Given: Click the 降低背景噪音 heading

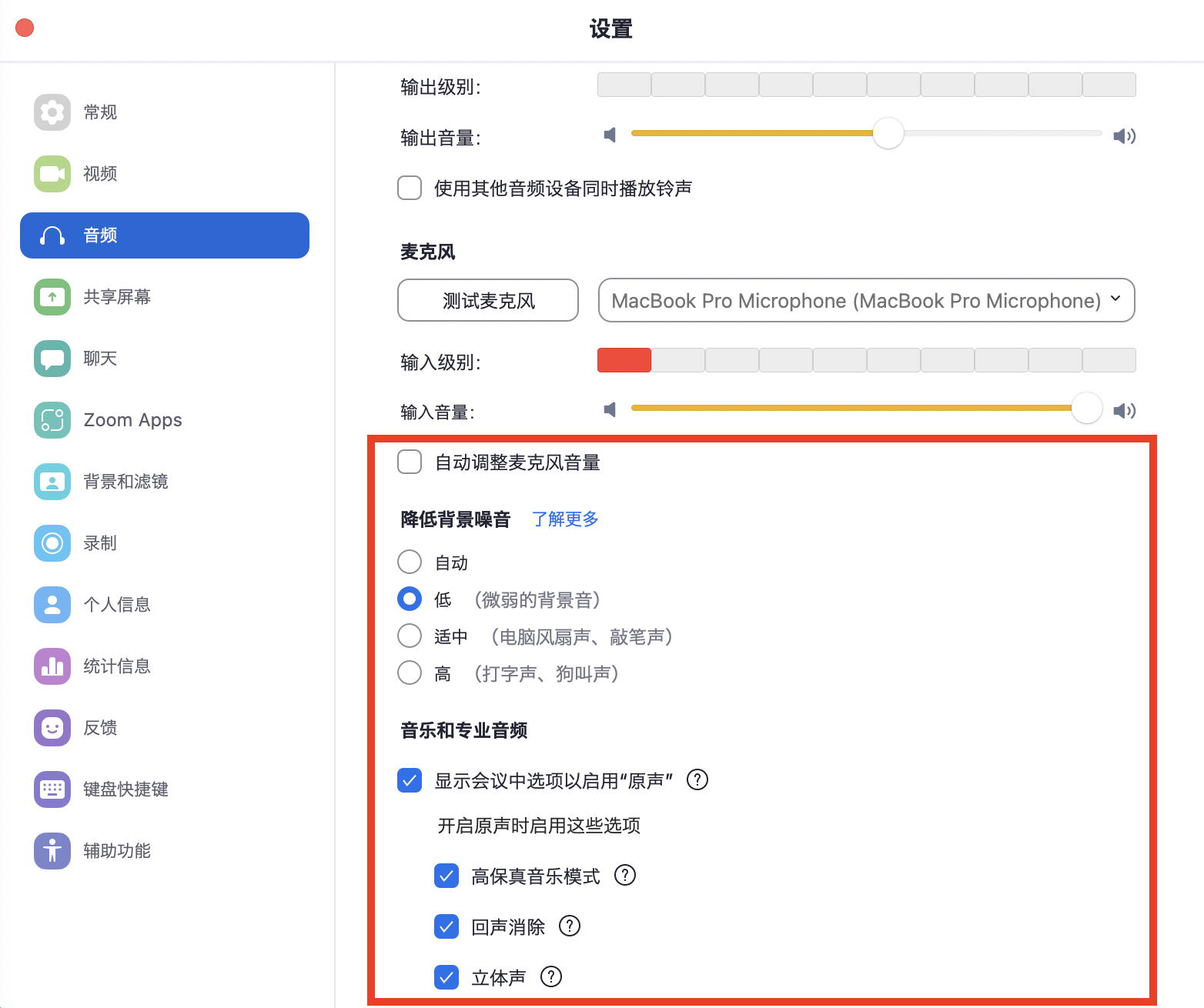Looking at the screenshot, I should (456, 519).
